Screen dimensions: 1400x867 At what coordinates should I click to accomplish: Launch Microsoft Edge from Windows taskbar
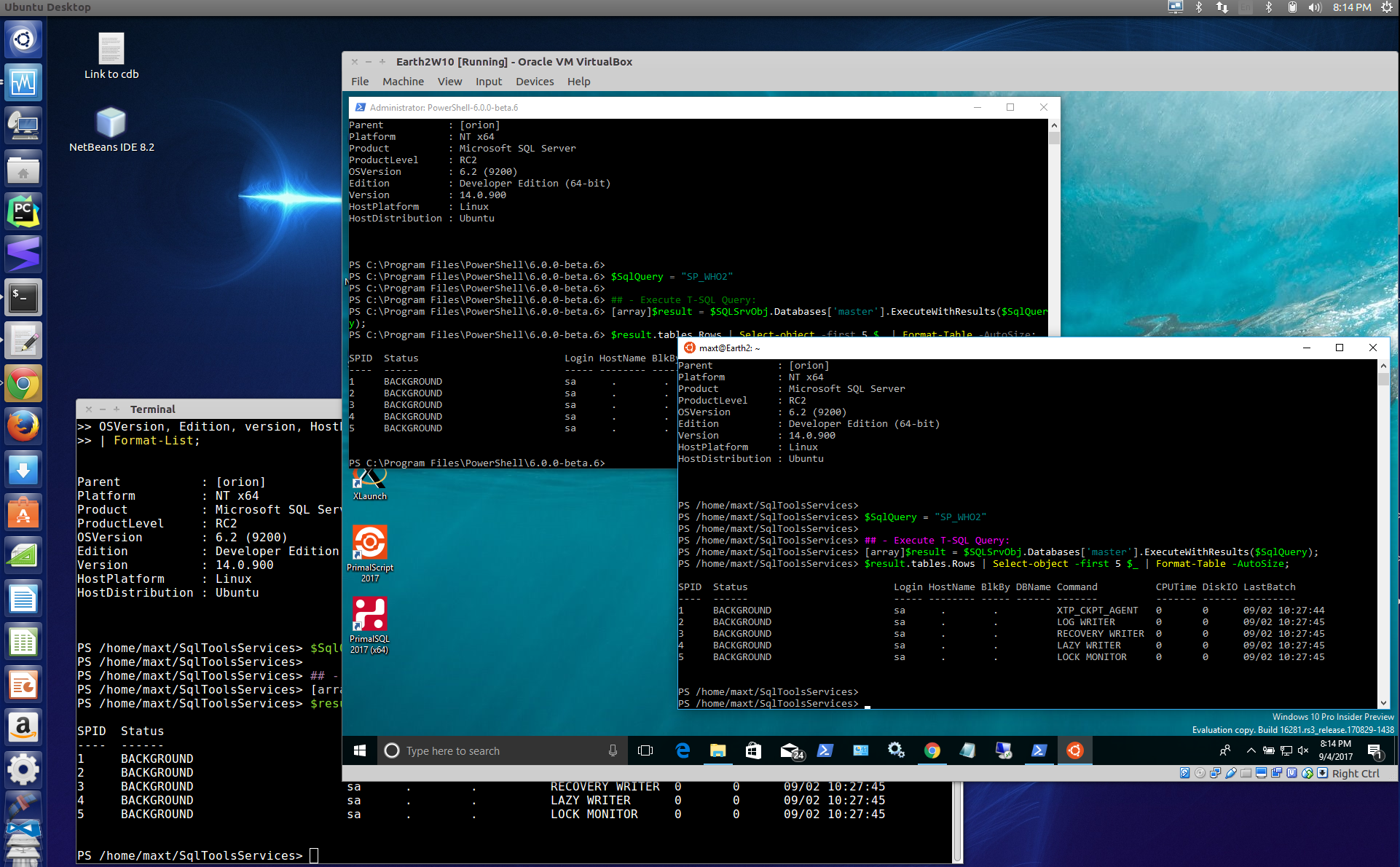(x=683, y=750)
